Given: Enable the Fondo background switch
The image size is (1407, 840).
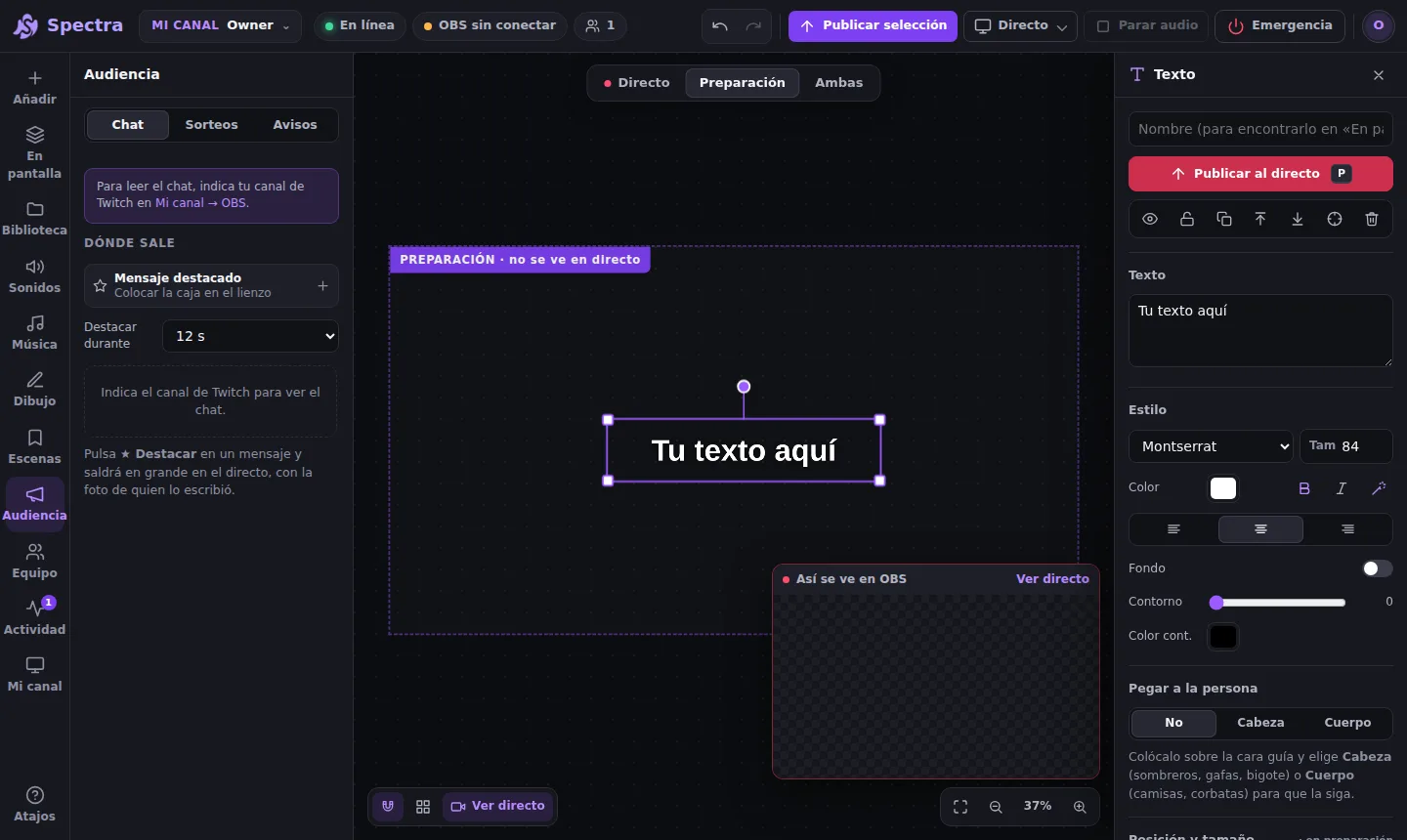Looking at the screenshot, I should [1378, 568].
